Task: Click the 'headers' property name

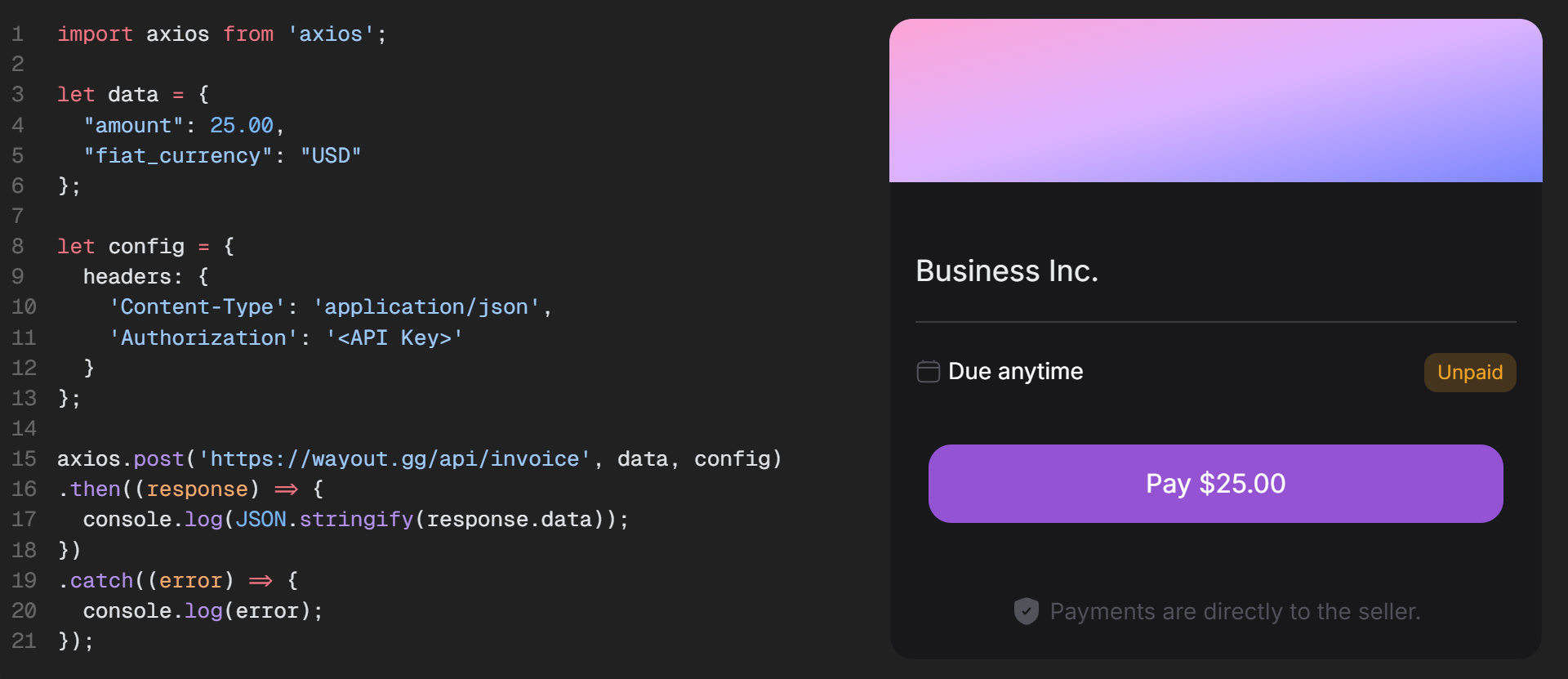Action: [127, 277]
